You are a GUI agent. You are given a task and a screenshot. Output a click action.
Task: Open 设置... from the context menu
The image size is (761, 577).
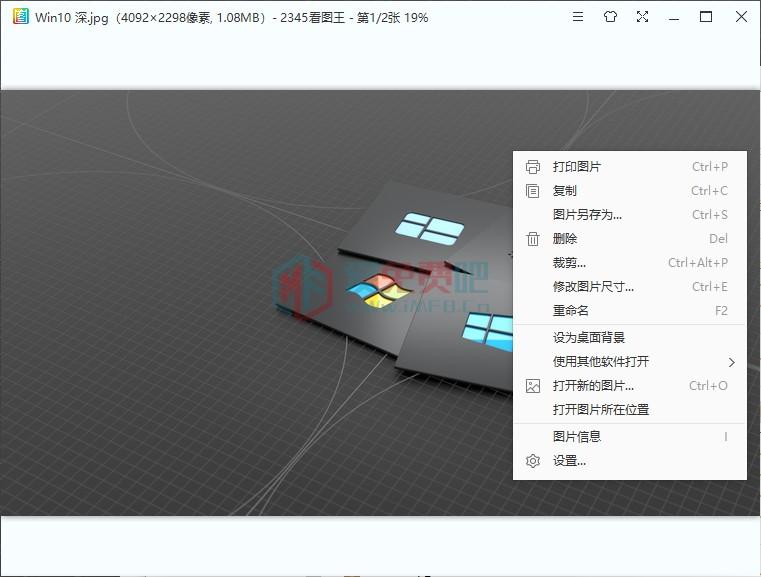tap(629, 461)
